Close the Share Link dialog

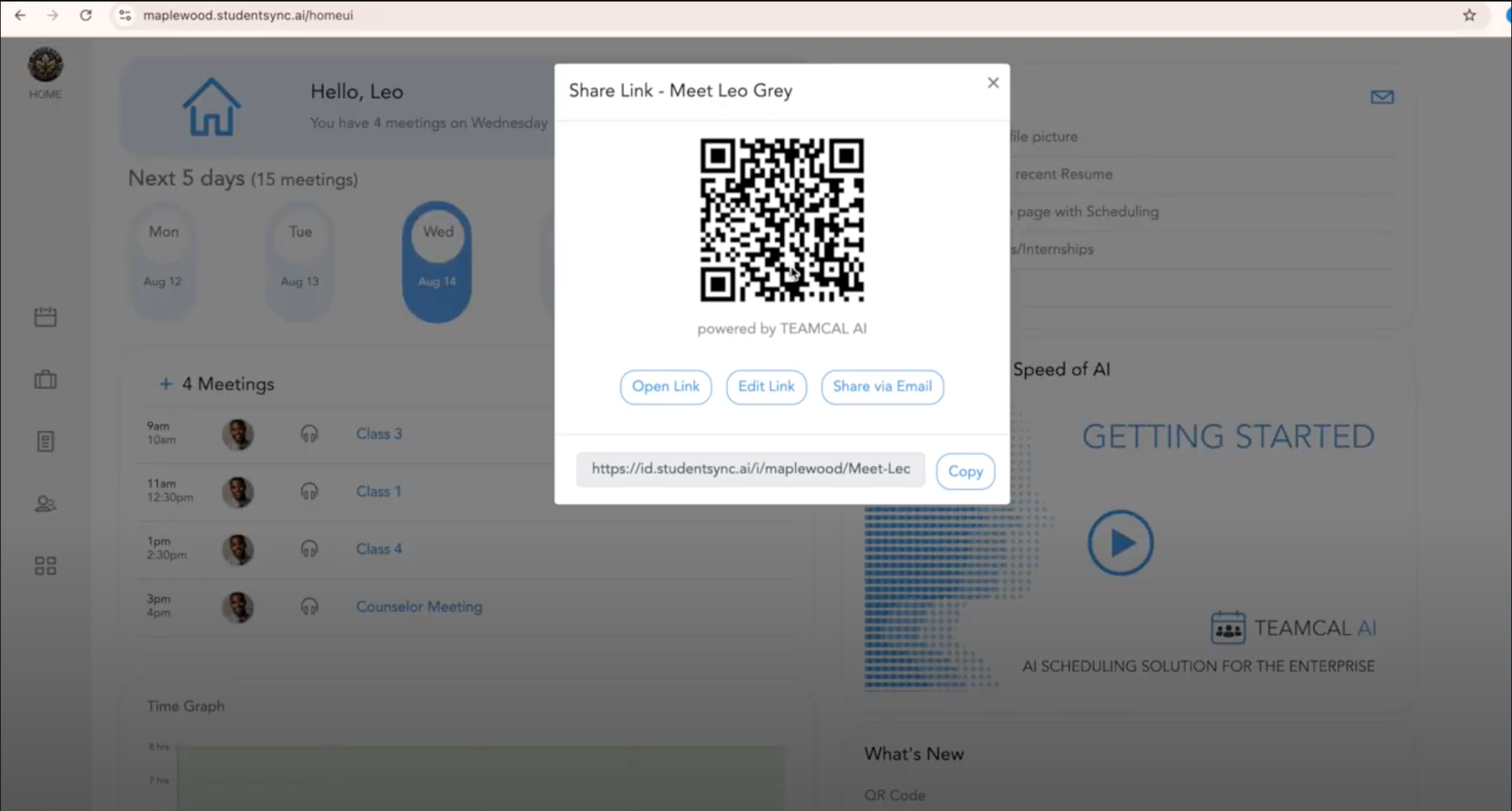tap(993, 83)
